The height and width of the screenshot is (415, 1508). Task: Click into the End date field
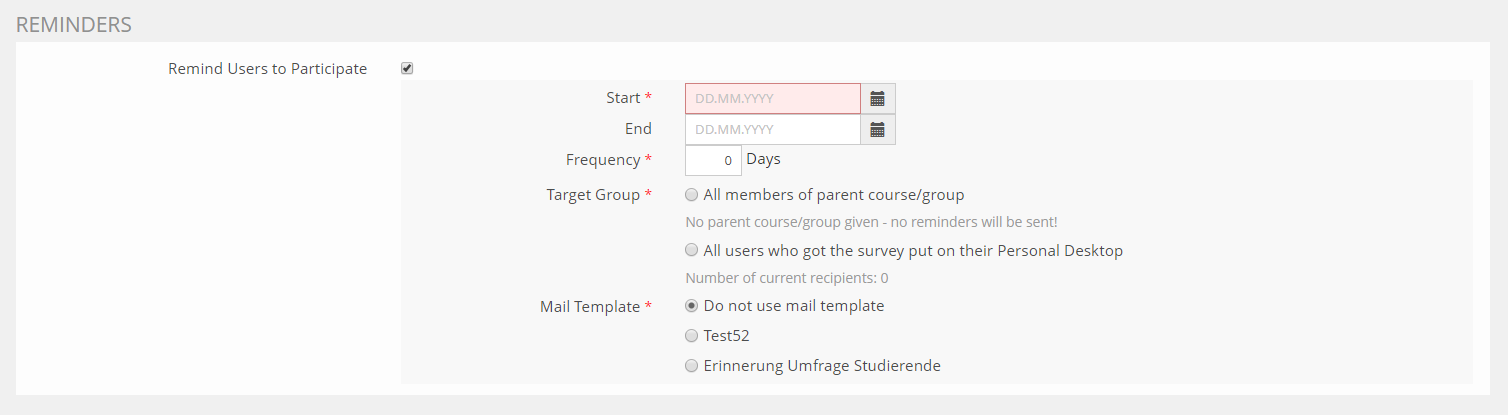pos(772,129)
